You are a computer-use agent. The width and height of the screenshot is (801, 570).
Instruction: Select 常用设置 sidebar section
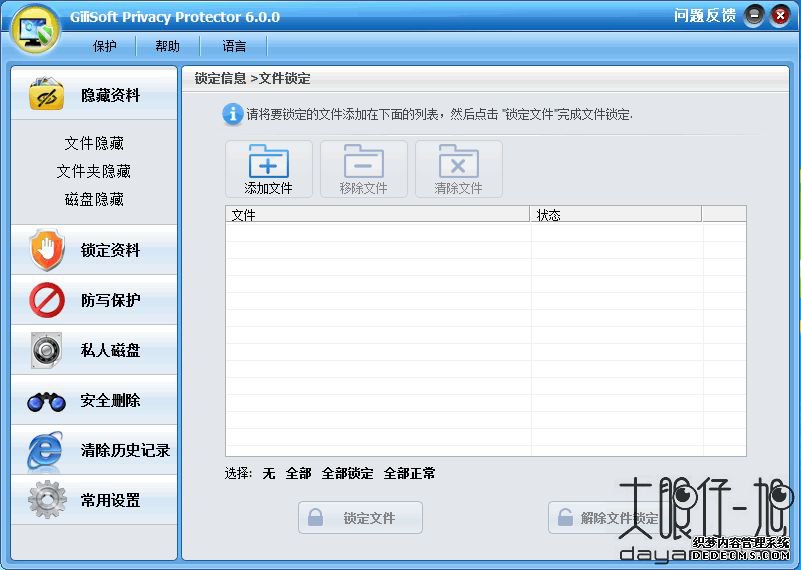(94, 500)
